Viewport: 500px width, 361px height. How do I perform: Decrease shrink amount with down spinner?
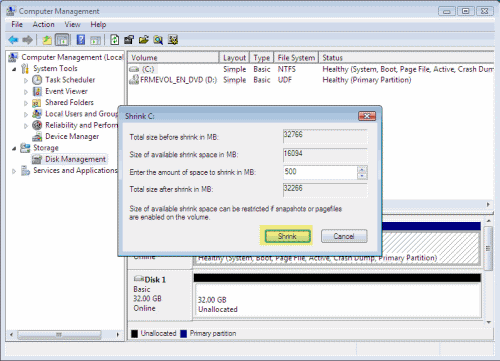pos(362,176)
